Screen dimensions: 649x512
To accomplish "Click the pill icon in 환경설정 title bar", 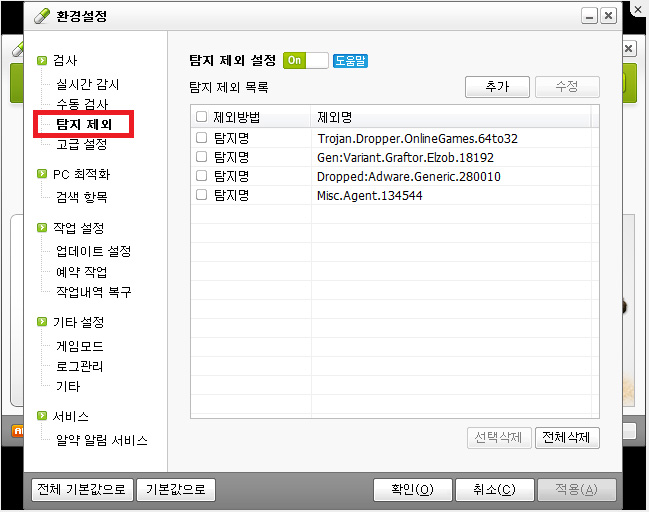I will pos(42,16).
